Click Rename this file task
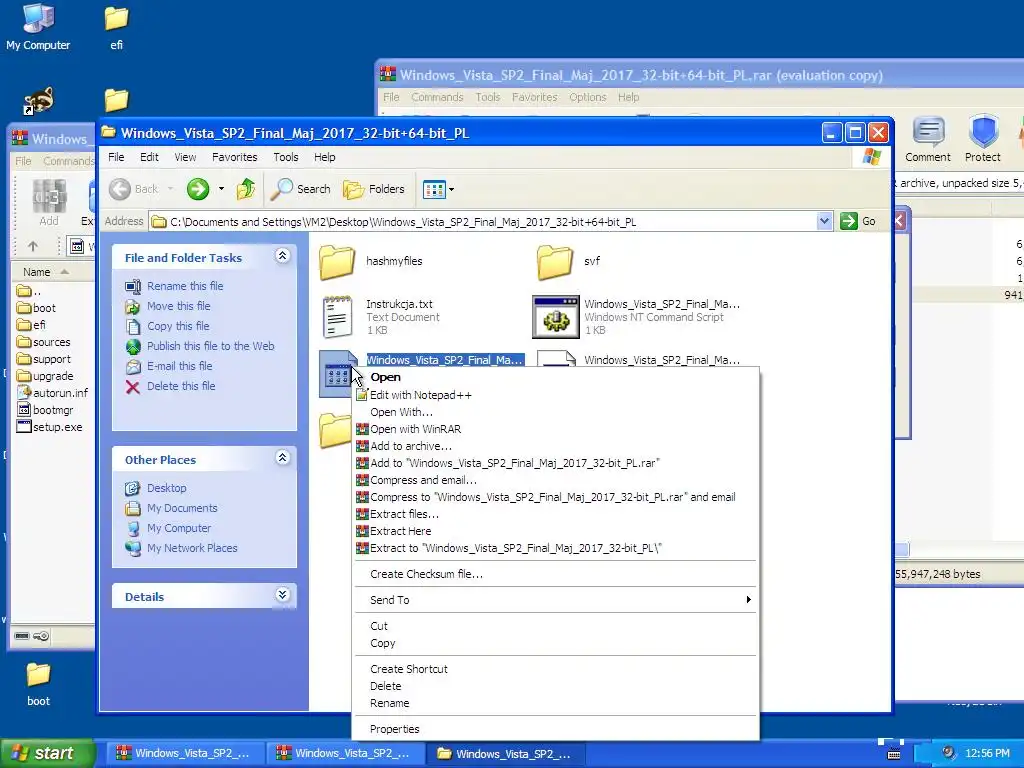 pyautogui.click(x=185, y=286)
